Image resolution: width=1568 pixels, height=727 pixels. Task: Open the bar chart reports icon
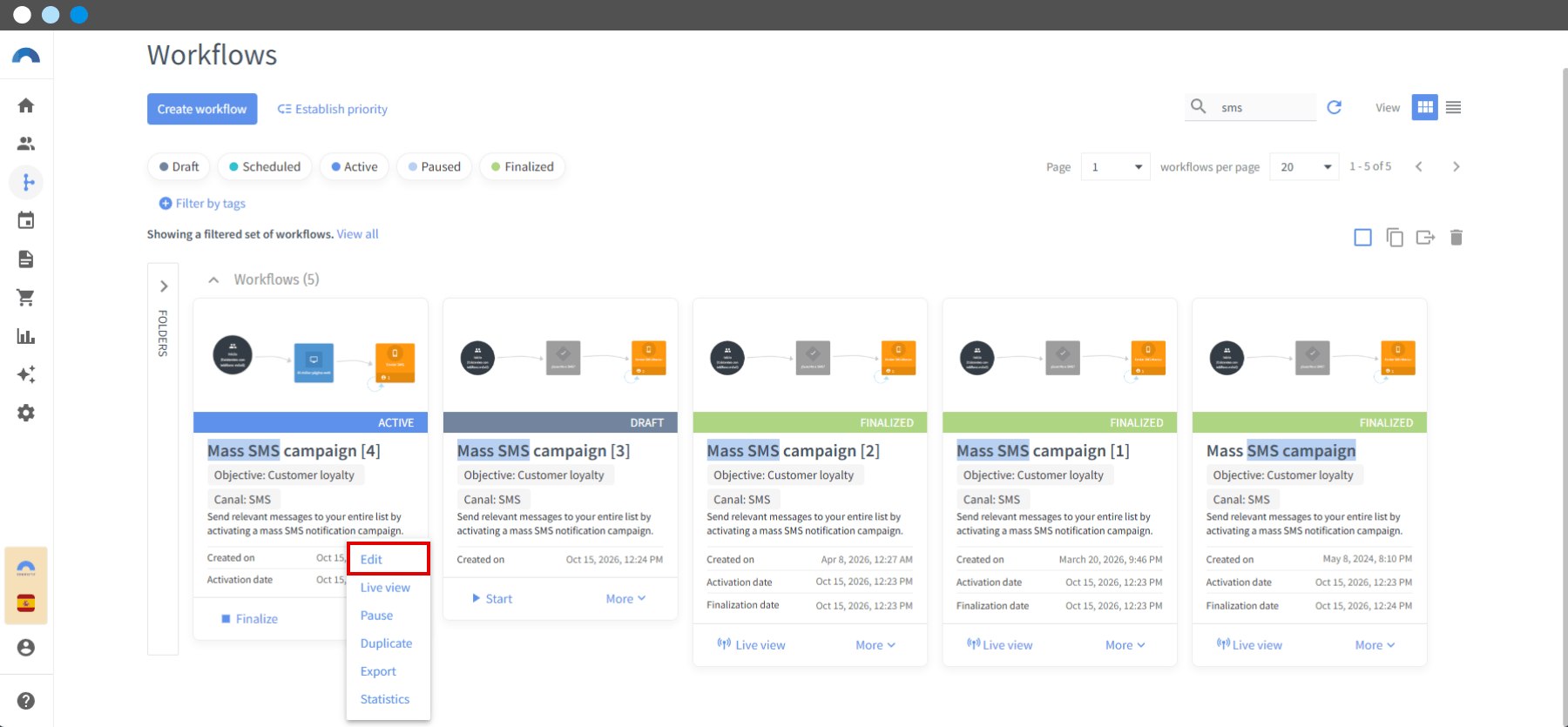(x=26, y=336)
